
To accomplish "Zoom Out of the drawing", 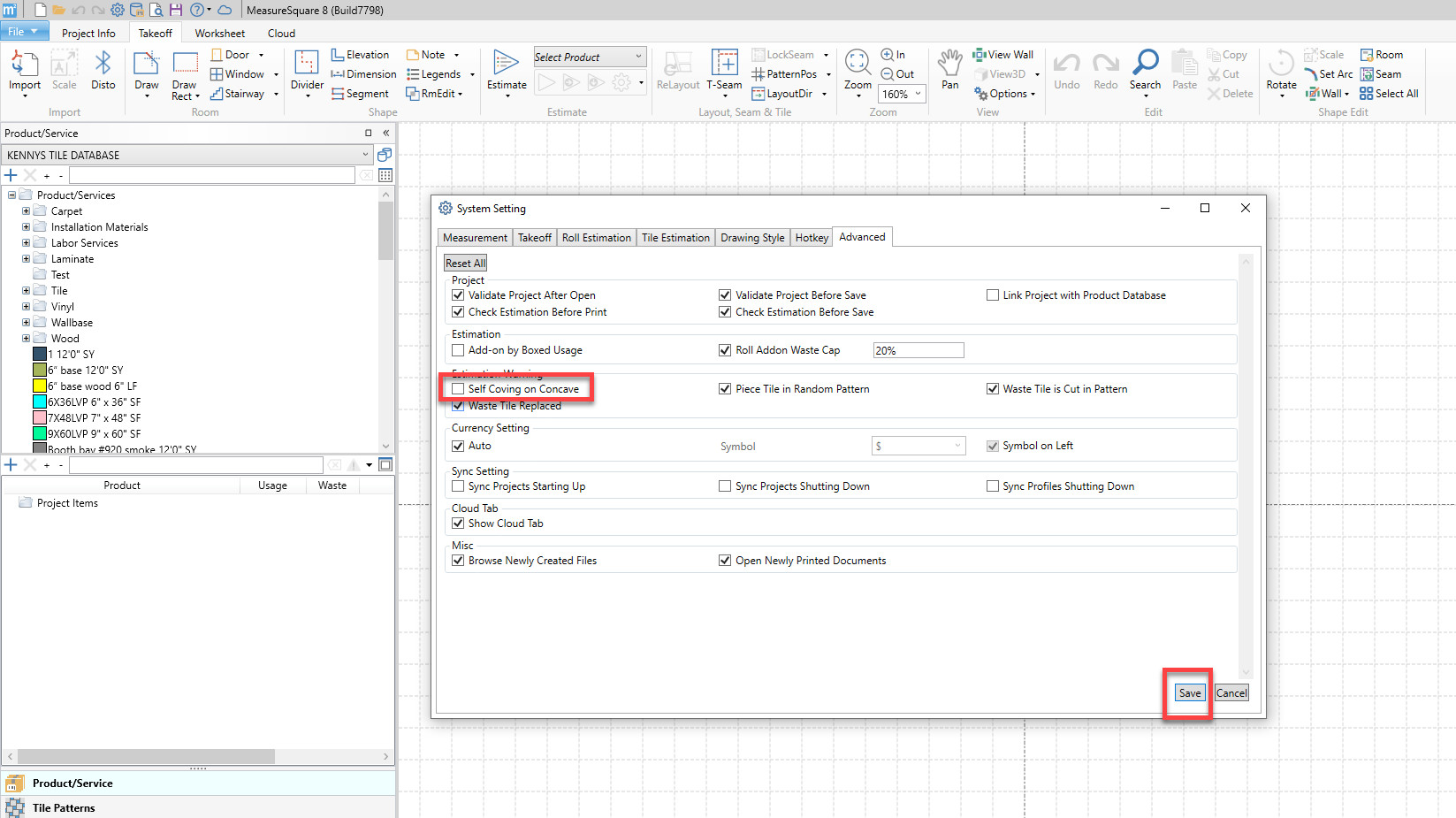I will 897,74.
